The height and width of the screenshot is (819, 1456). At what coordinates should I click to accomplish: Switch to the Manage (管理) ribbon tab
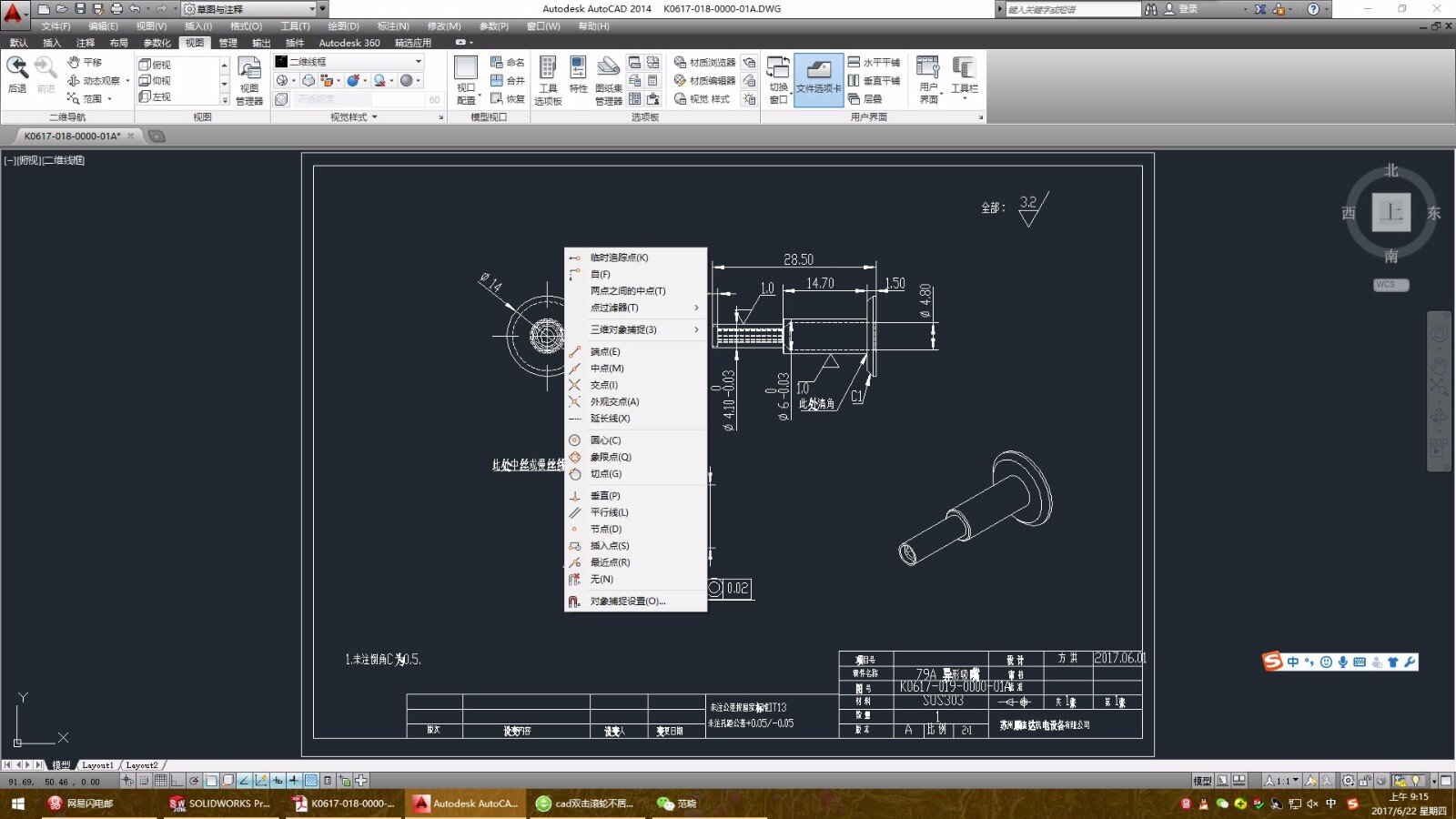[x=227, y=43]
